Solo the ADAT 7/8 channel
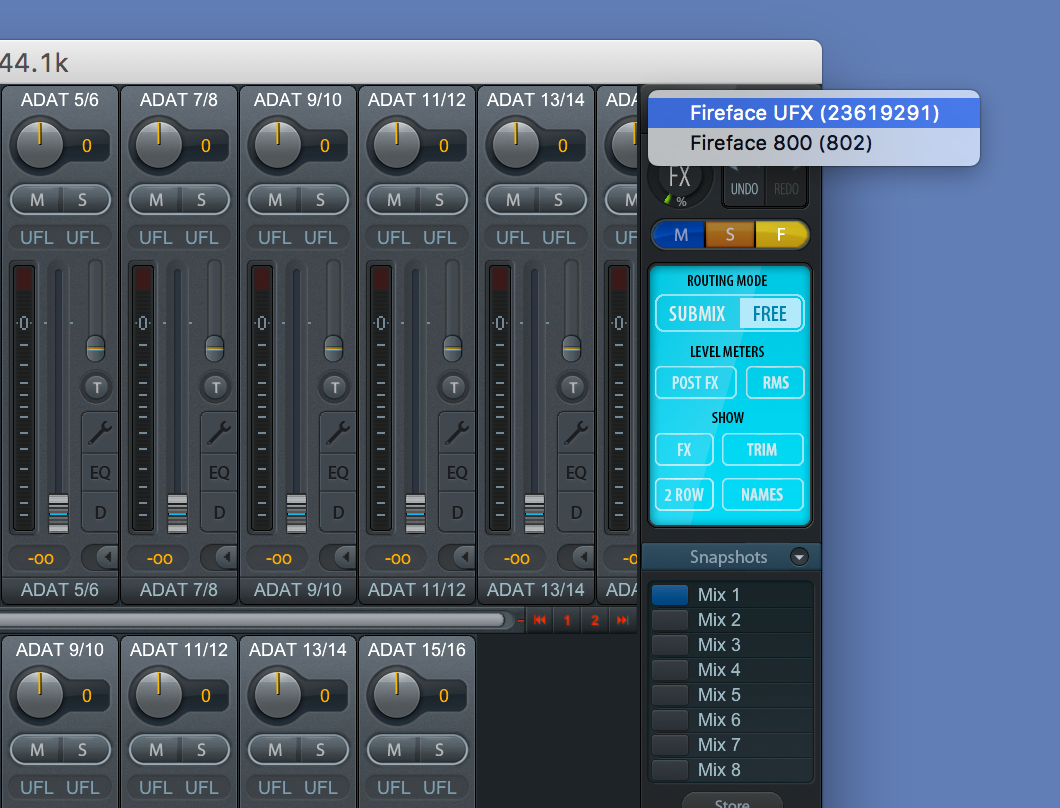 point(202,200)
